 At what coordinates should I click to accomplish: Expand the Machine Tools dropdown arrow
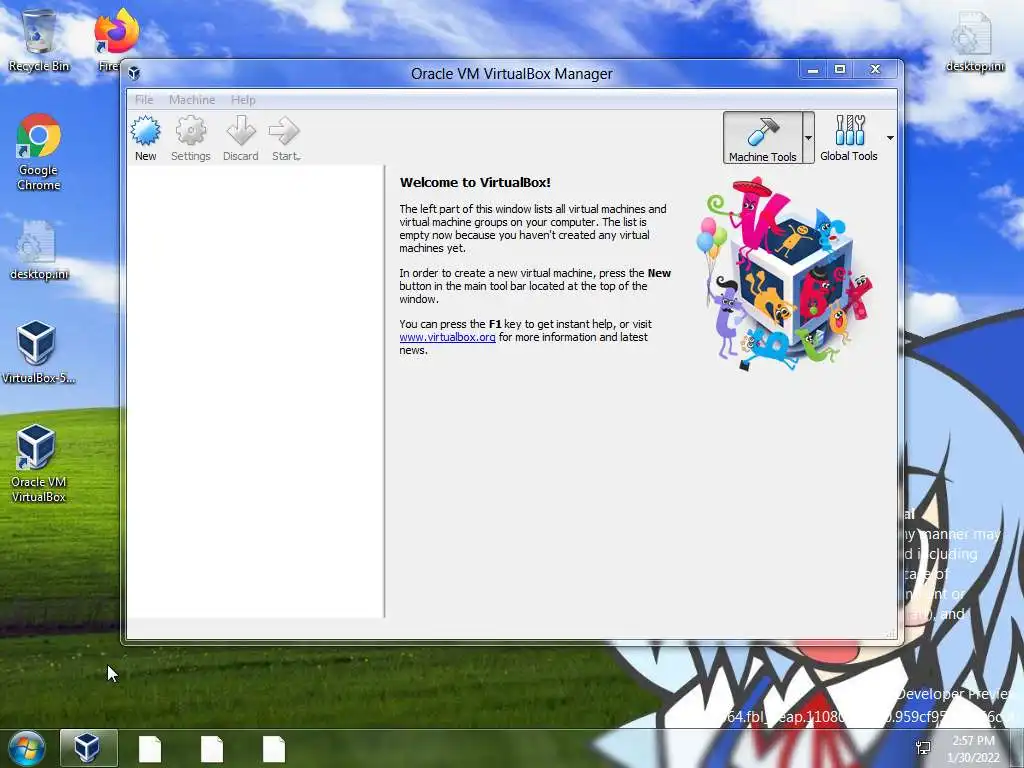tap(808, 138)
